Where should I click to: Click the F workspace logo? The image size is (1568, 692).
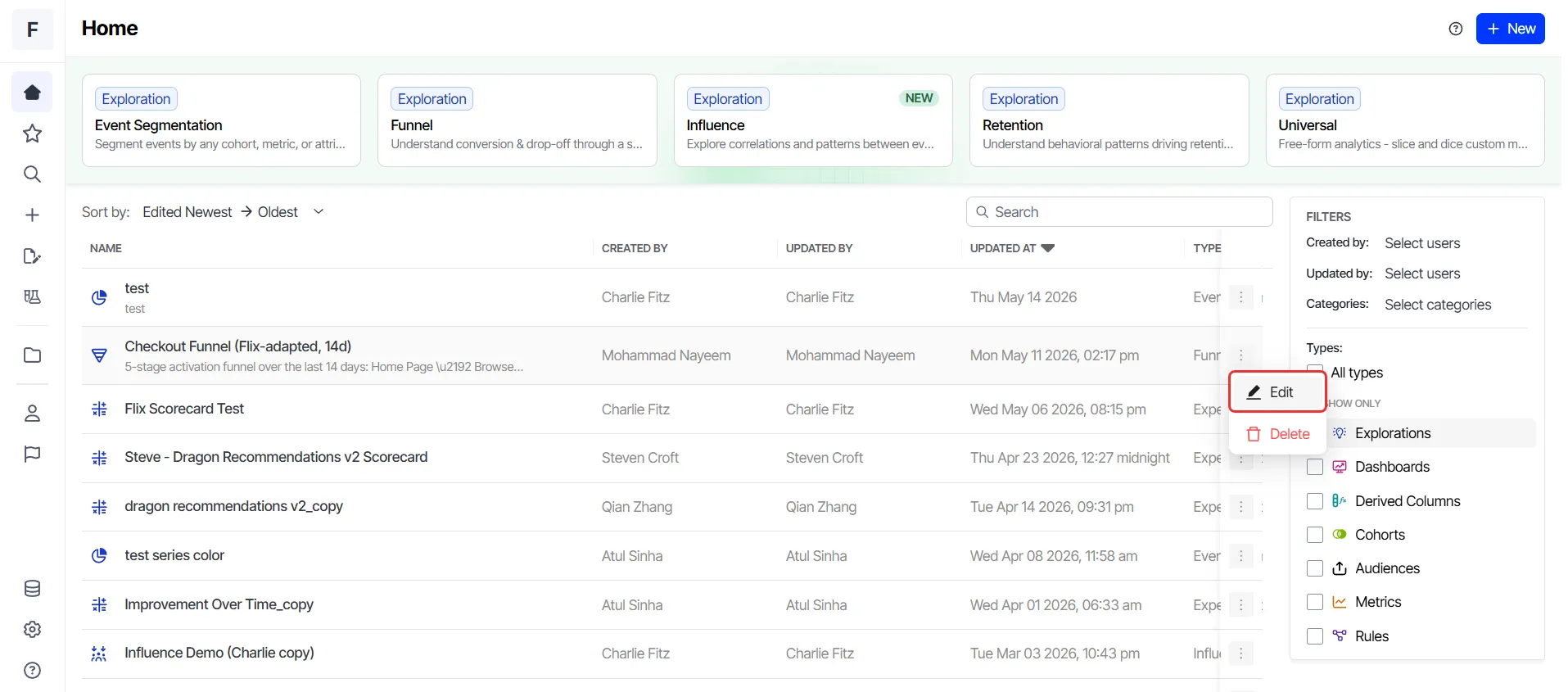click(33, 29)
